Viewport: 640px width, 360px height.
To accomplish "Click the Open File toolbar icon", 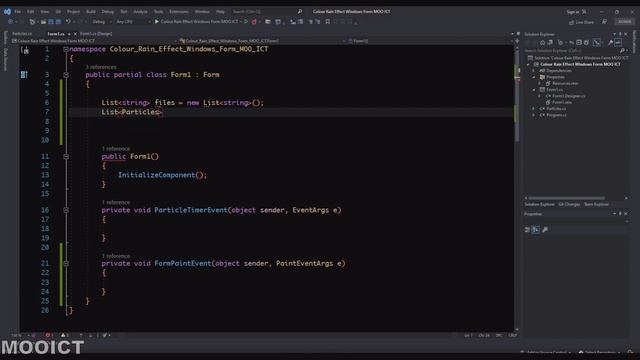I will coord(43,22).
